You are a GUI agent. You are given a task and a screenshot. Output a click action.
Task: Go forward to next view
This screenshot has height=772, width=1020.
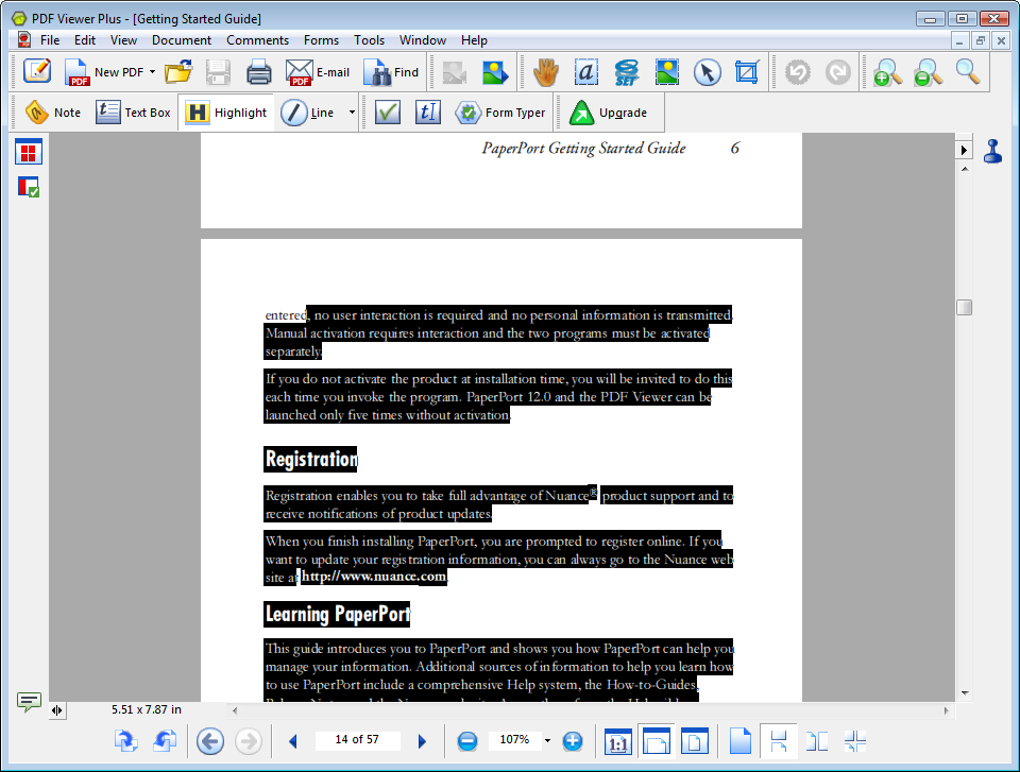(x=248, y=741)
